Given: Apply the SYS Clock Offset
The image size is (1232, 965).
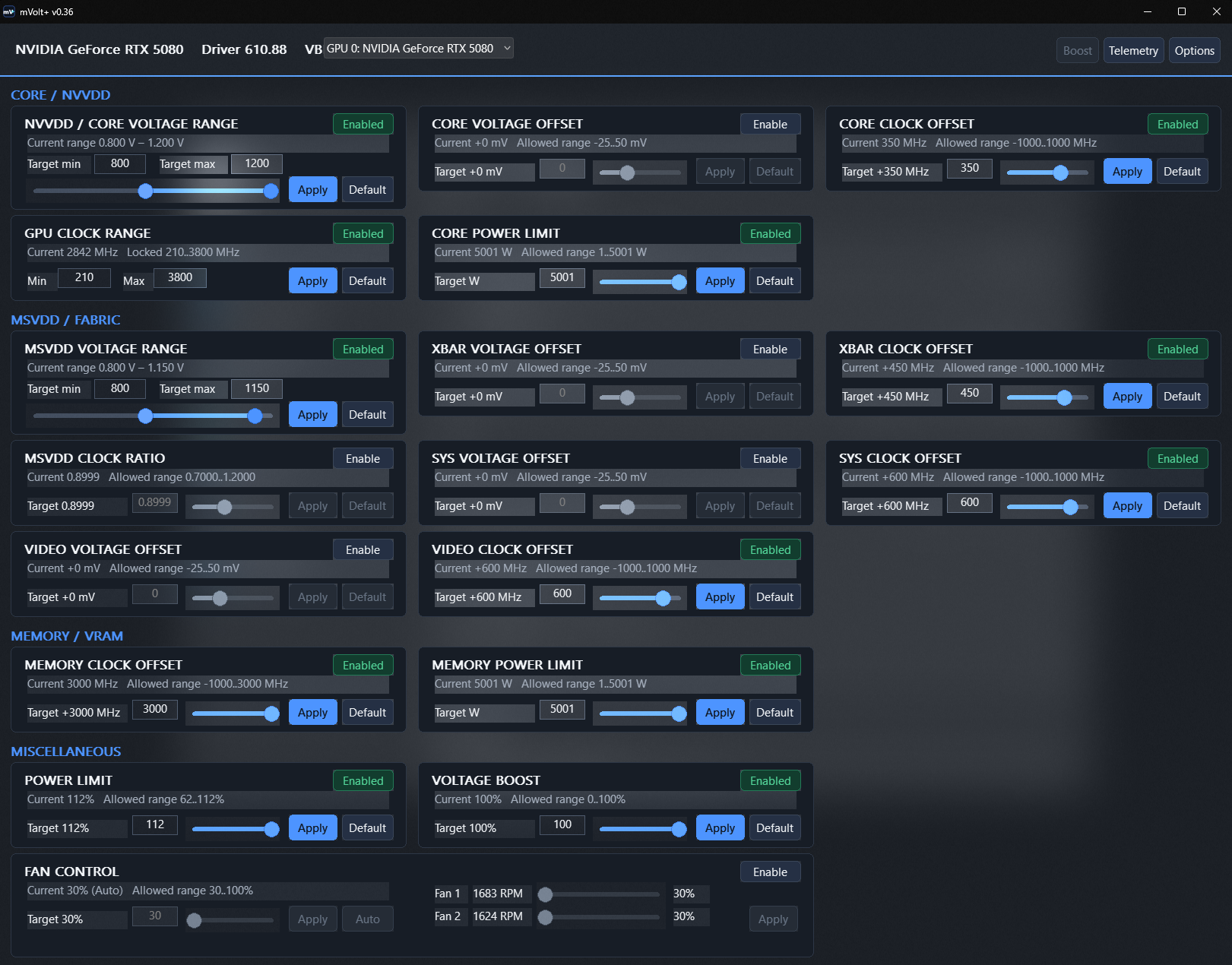Looking at the screenshot, I should [1127, 506].
